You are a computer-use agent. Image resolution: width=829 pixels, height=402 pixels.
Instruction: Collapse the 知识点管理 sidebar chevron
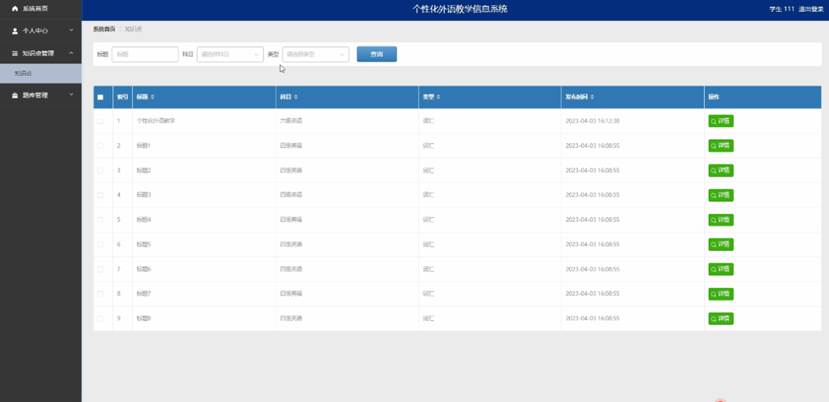[x=71, y=53]
